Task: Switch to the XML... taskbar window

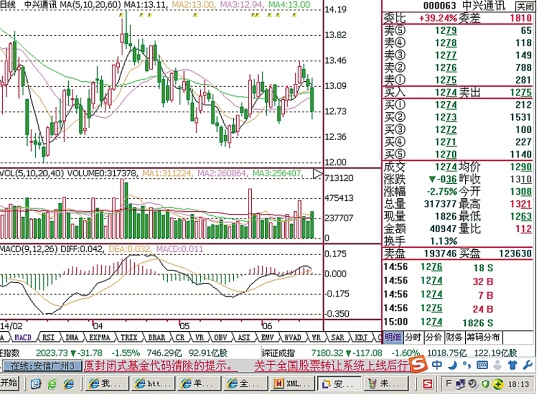Action: [291, 384]
